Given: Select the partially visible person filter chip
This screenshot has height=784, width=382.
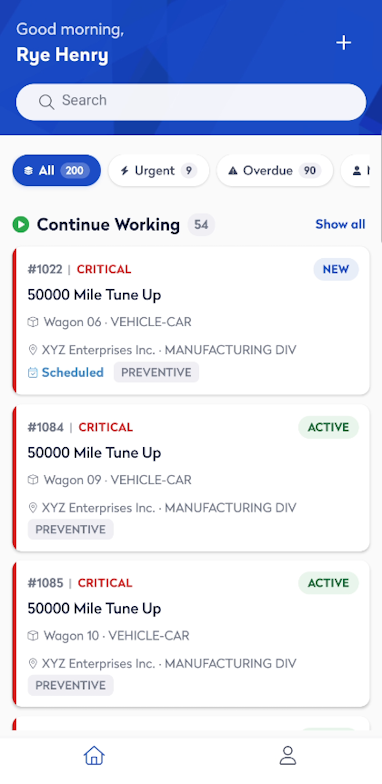Looking at the screenshot, I should [x=356, y=170].
